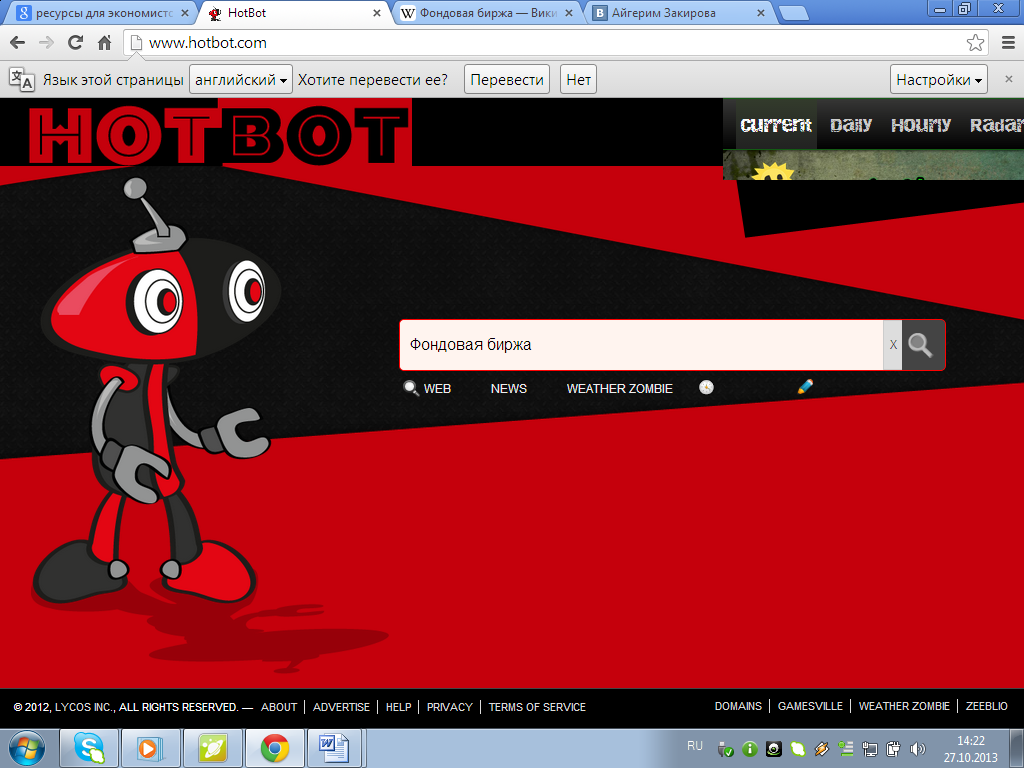The image size is (1024, 768).
Task: Open the Windows Start menu
Action: [27, 748]
